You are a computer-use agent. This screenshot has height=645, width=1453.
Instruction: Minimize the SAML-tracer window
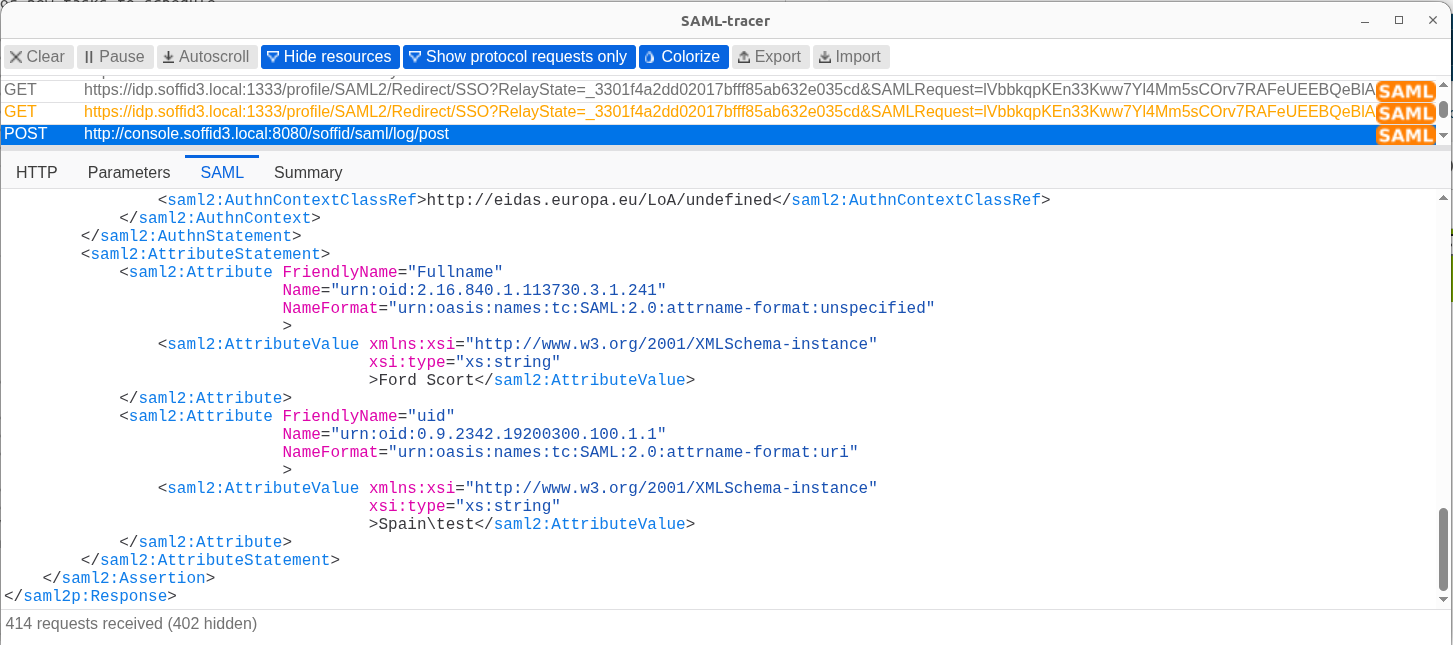pos(1364,21)
